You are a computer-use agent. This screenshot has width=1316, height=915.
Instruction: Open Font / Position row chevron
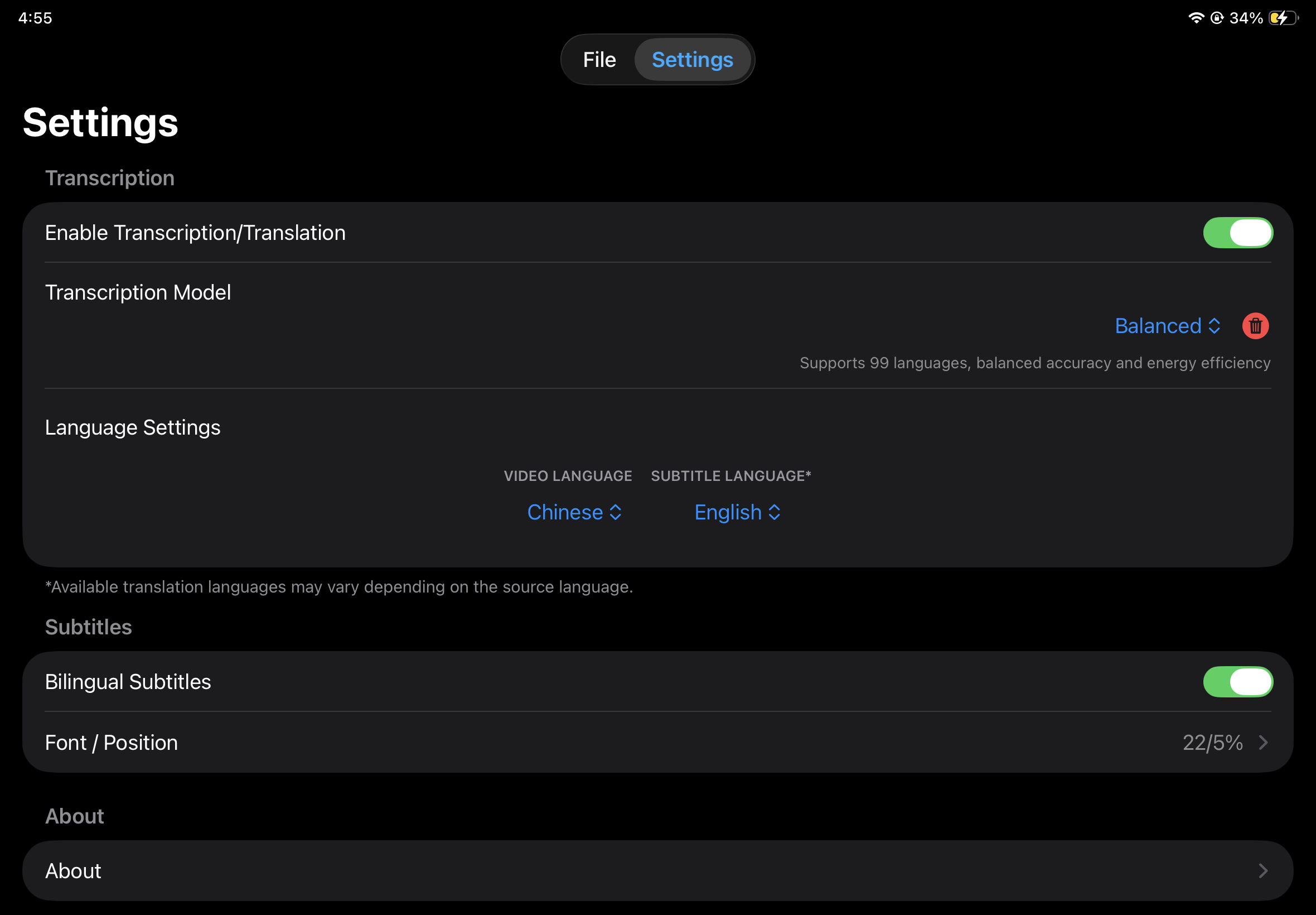click(x=1262, y=743)
